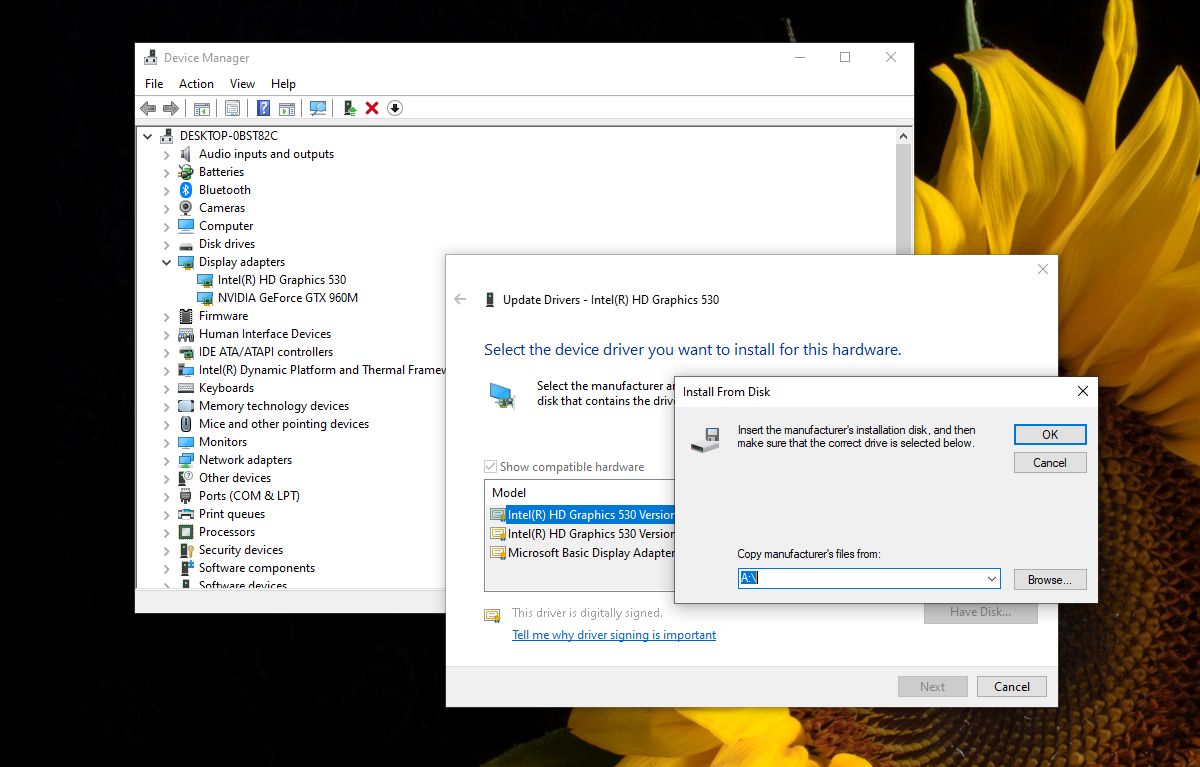Select Software components in device tree
Screen dimensions: 1200x767
tap(257, 568)
